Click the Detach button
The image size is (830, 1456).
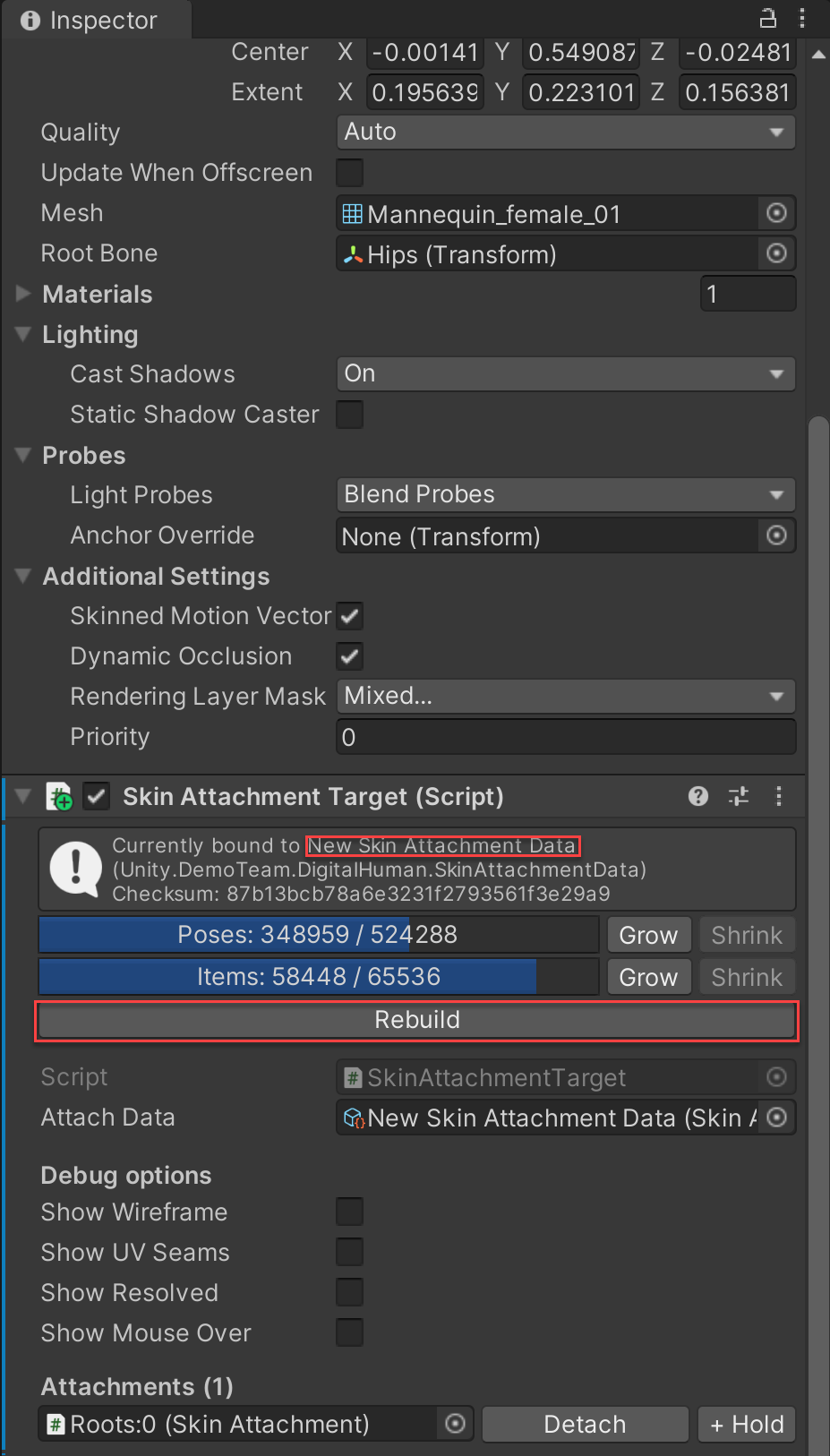585,1424
